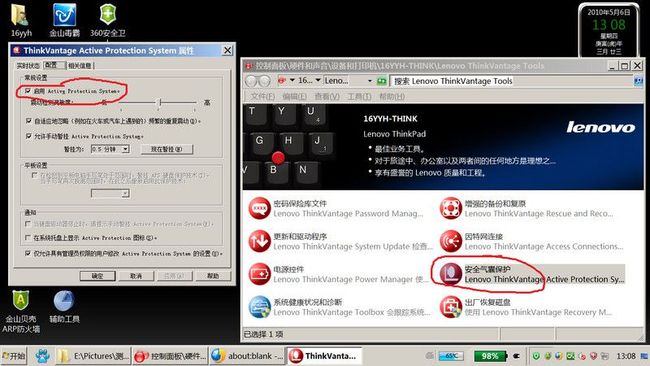The width and height of the screenshot is (650, 366).
Task: Click the paw quick-launch icon in taskbar
Action: click(42, 356)
